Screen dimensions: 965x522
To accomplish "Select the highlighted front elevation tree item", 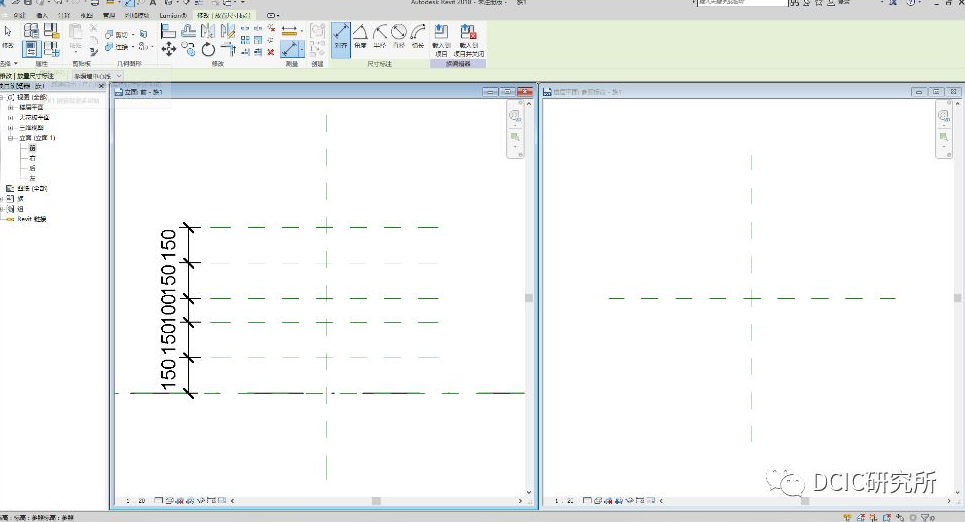I will pyautogui.click(x=32, y=148).
